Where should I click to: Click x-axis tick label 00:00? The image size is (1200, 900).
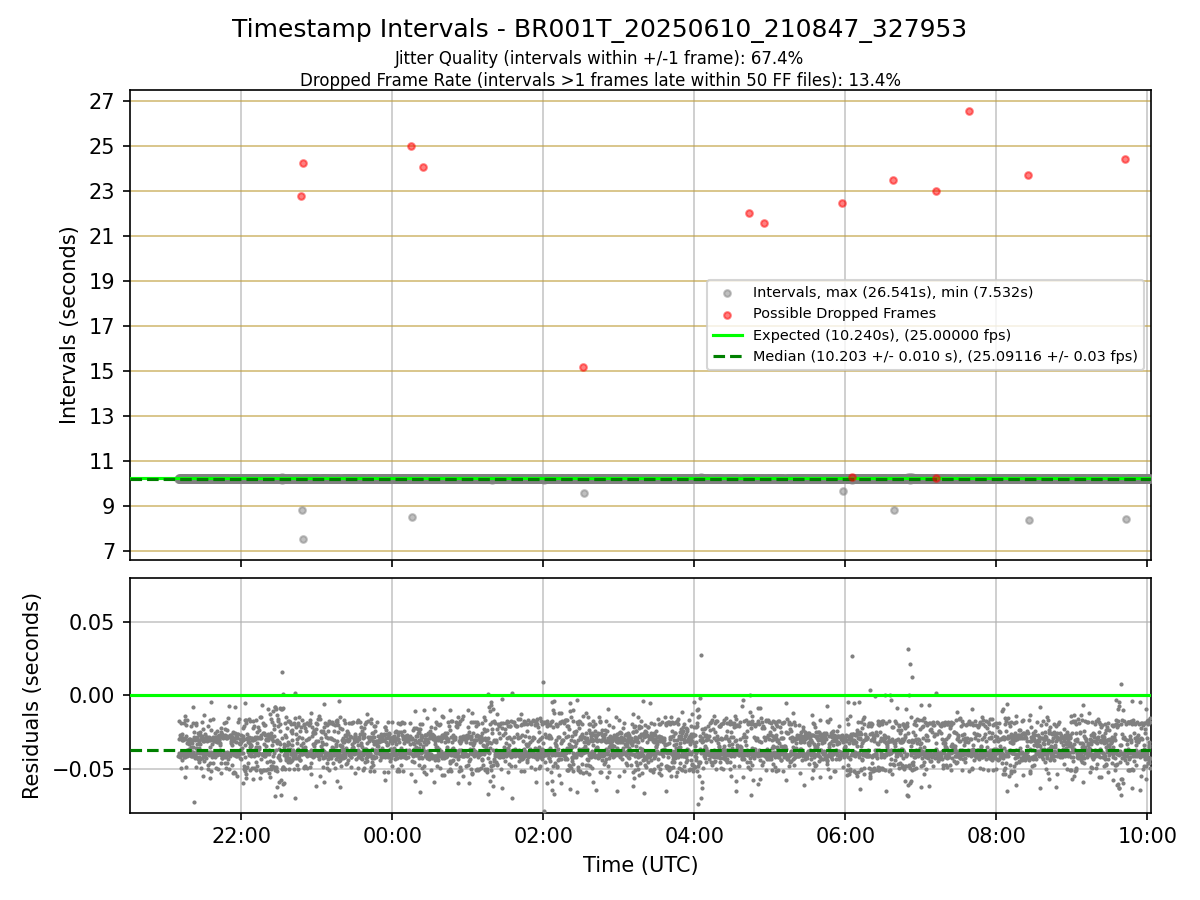(x=392, y=835)
